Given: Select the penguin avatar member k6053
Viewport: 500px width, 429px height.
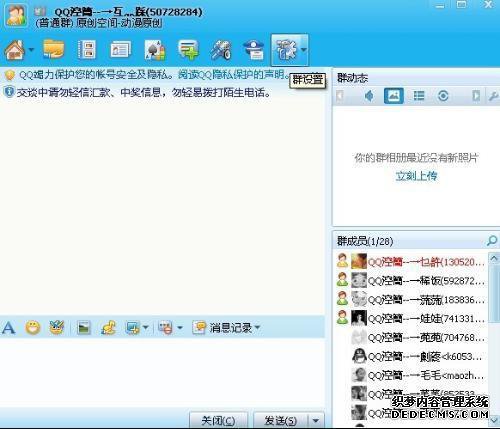Looking at the screenshot, I should pos(411,357).
